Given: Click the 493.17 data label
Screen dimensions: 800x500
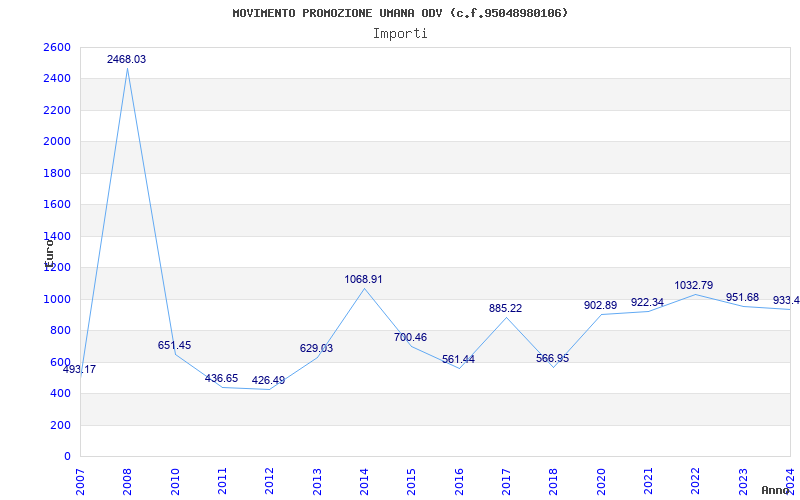Looking at the screenshot, I should point(79,369).
